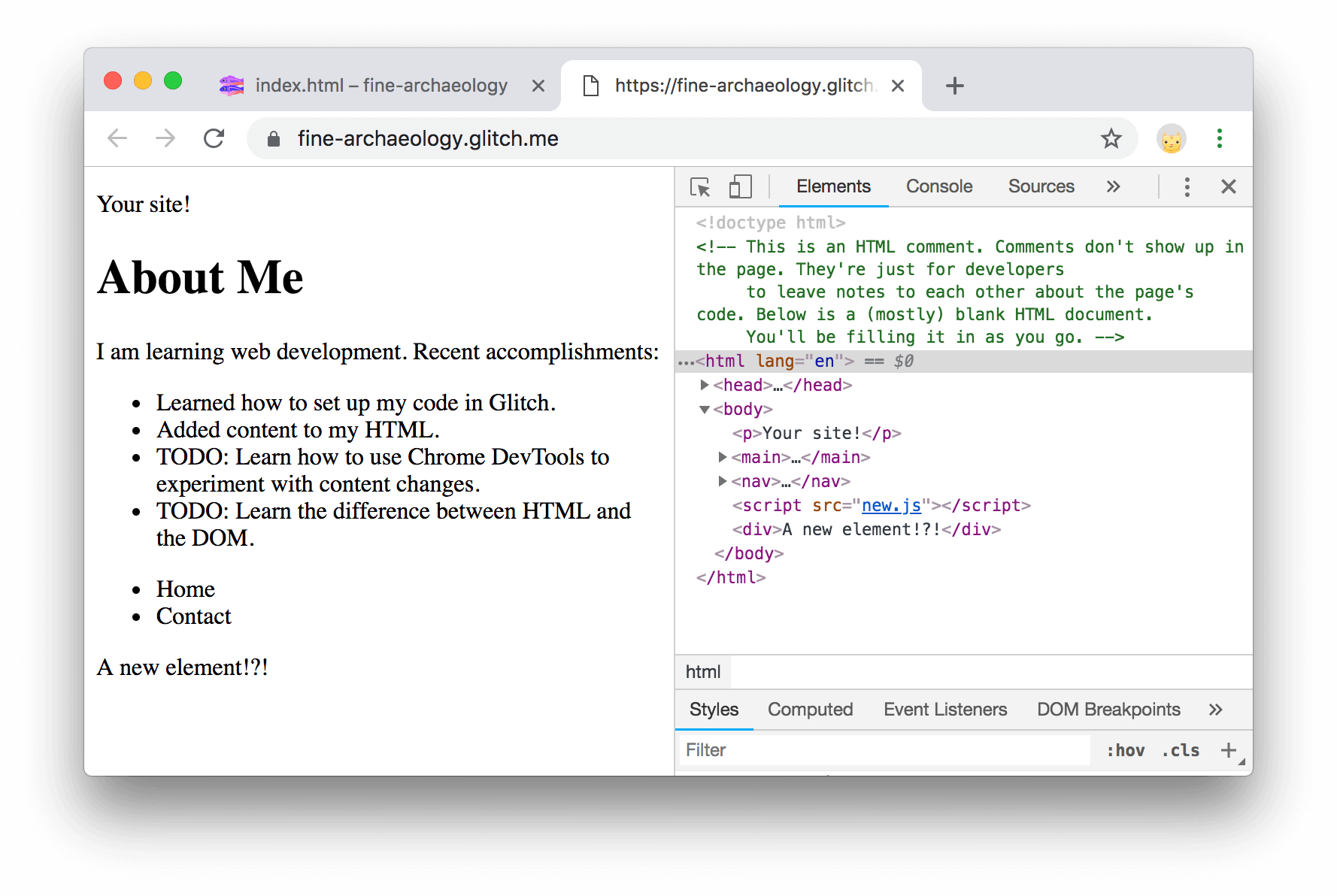Click 'I am learning web development' paragraph
This screenshot has width=1337, height=896.
[377, 352]
